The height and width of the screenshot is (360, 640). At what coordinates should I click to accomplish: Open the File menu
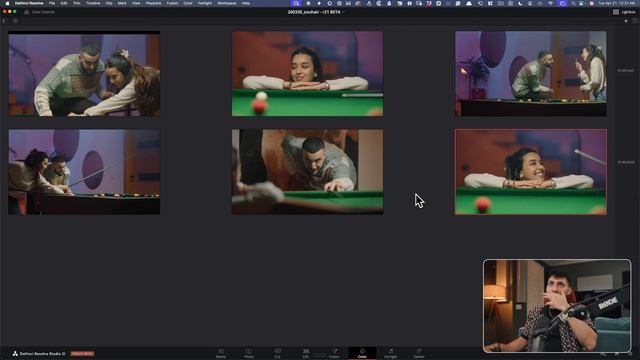tap(52, 3)
